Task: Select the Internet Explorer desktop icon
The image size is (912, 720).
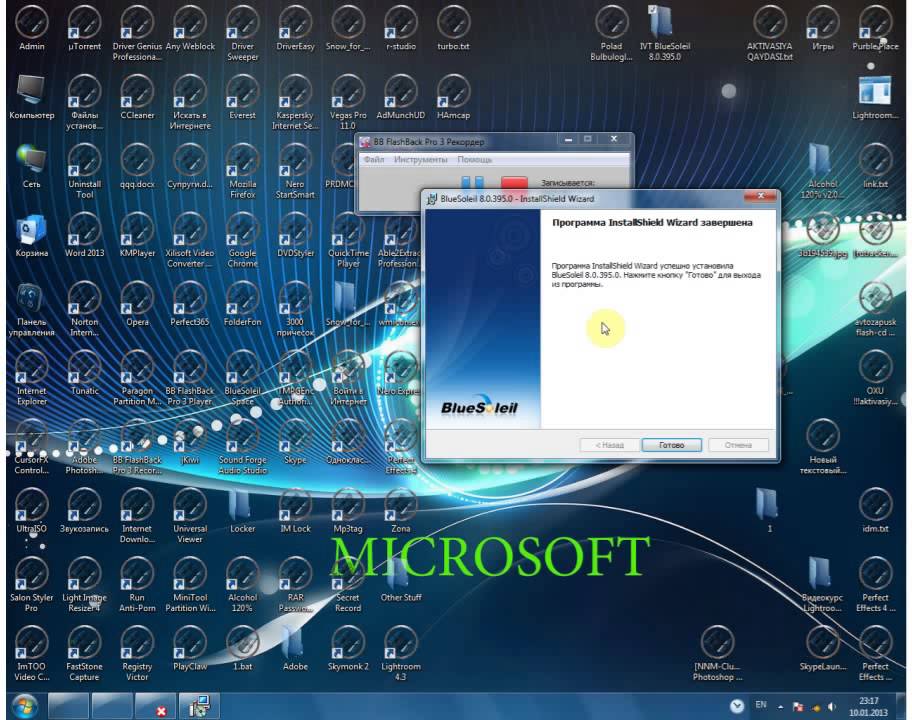Action: pos(31,378)
